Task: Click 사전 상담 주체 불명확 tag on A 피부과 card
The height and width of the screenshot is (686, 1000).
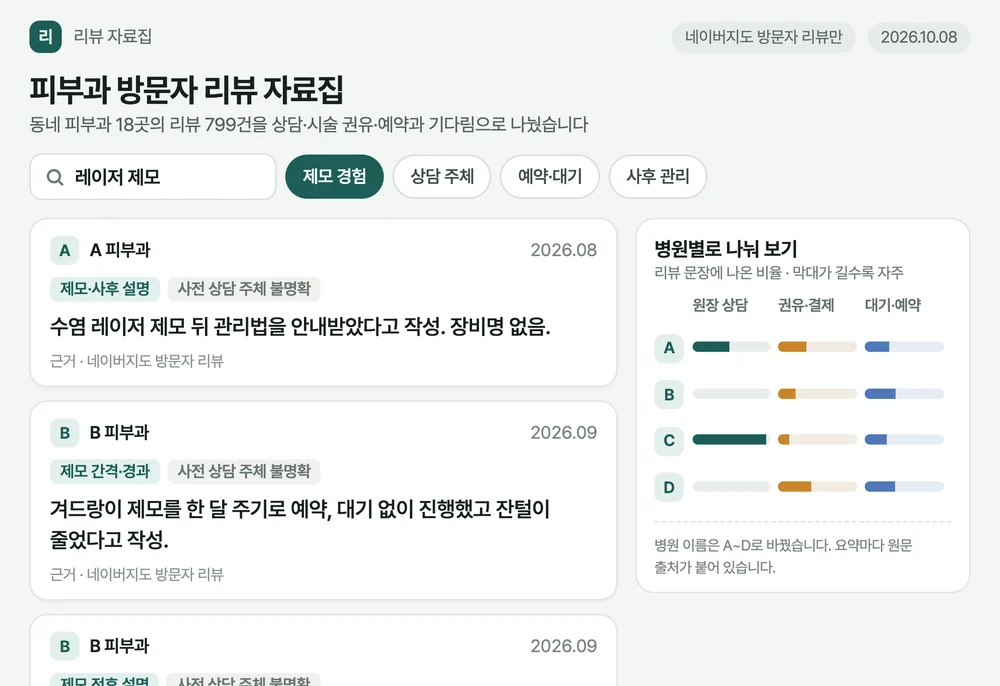Action: [244, 289]
